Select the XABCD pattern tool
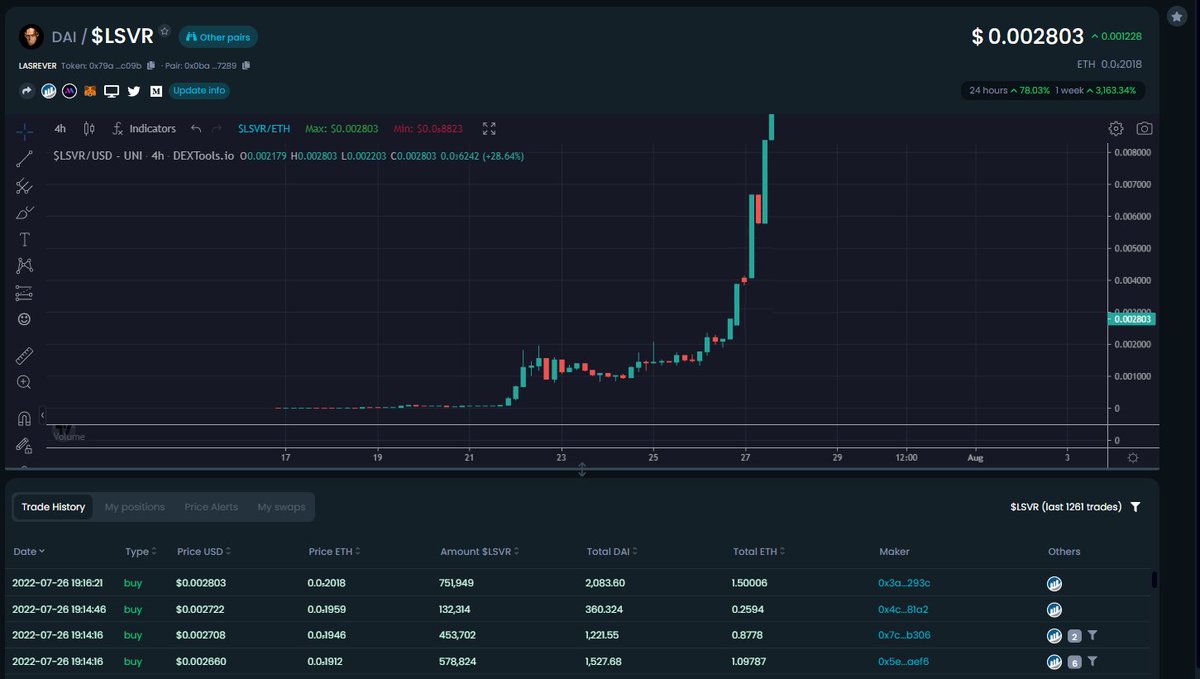Screen dimensions: 1200x679 click(x=25, y=266)
